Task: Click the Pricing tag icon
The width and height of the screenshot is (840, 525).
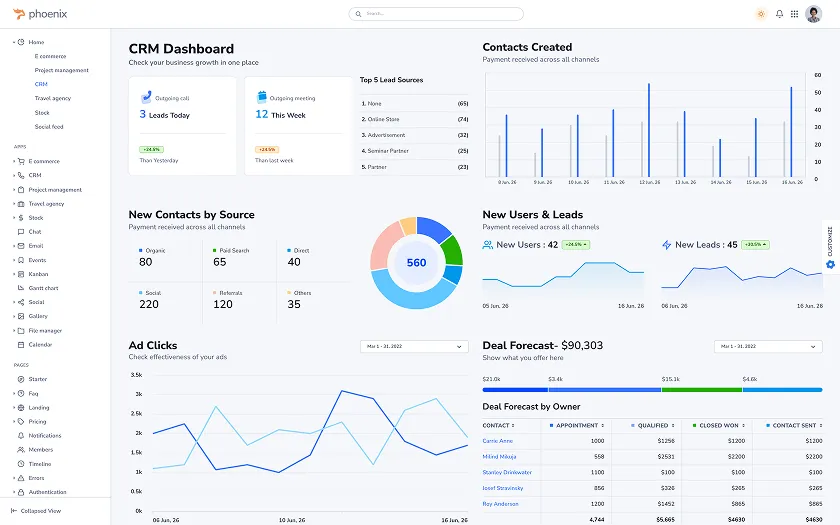Action: coord(21,422)
